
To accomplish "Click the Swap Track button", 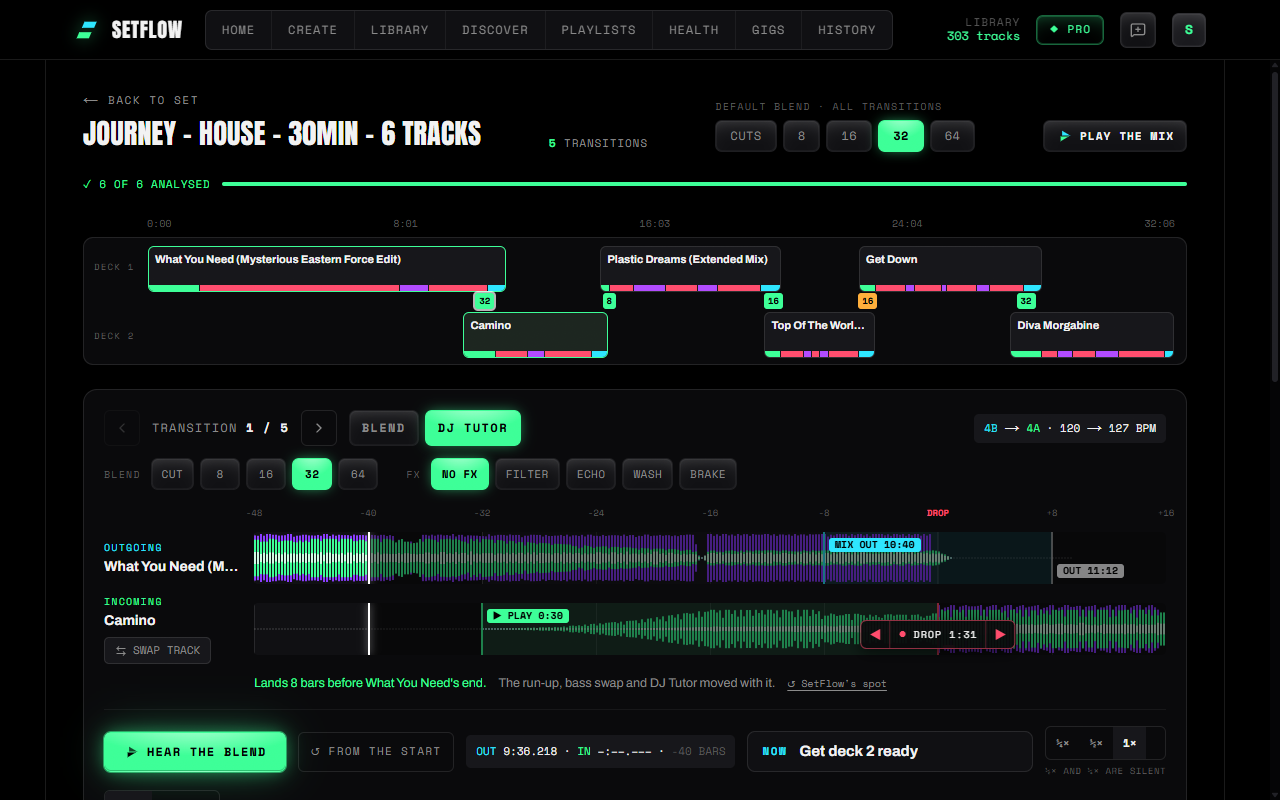I will tap(157, 650).
